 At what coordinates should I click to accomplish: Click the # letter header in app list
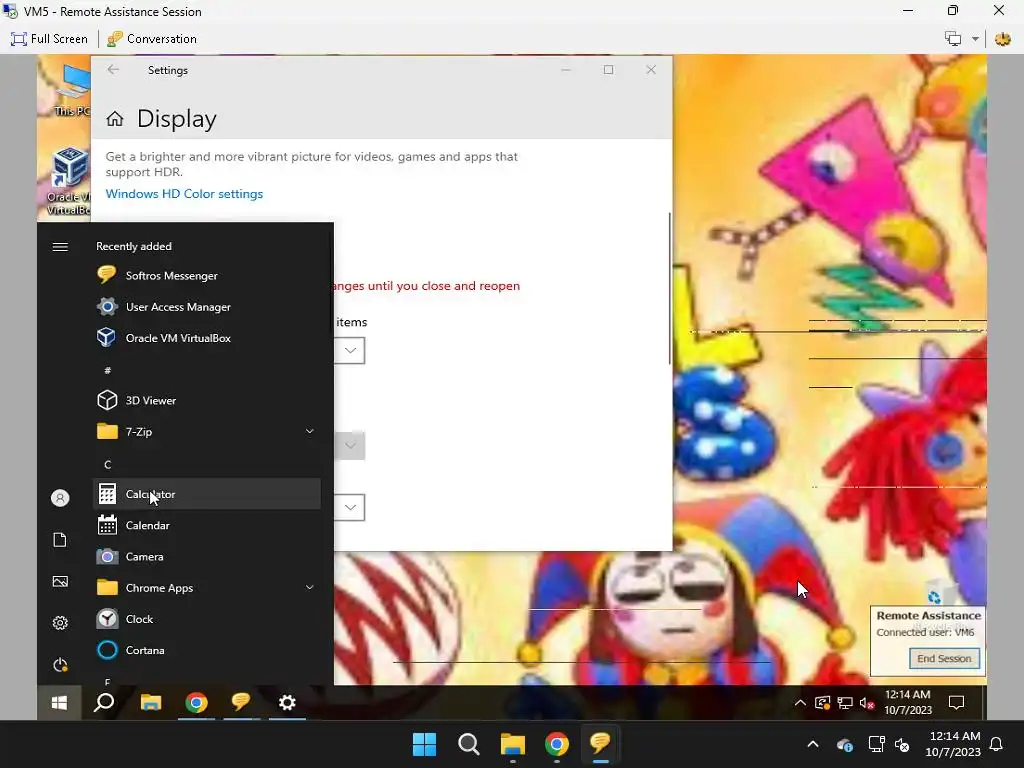108,370
